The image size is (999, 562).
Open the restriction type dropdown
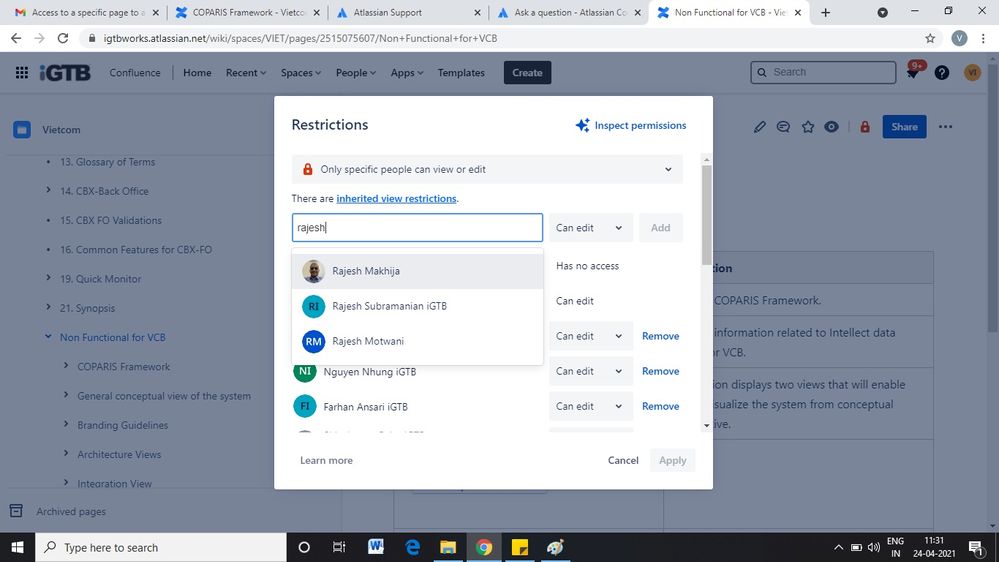(x=487, y=169)
